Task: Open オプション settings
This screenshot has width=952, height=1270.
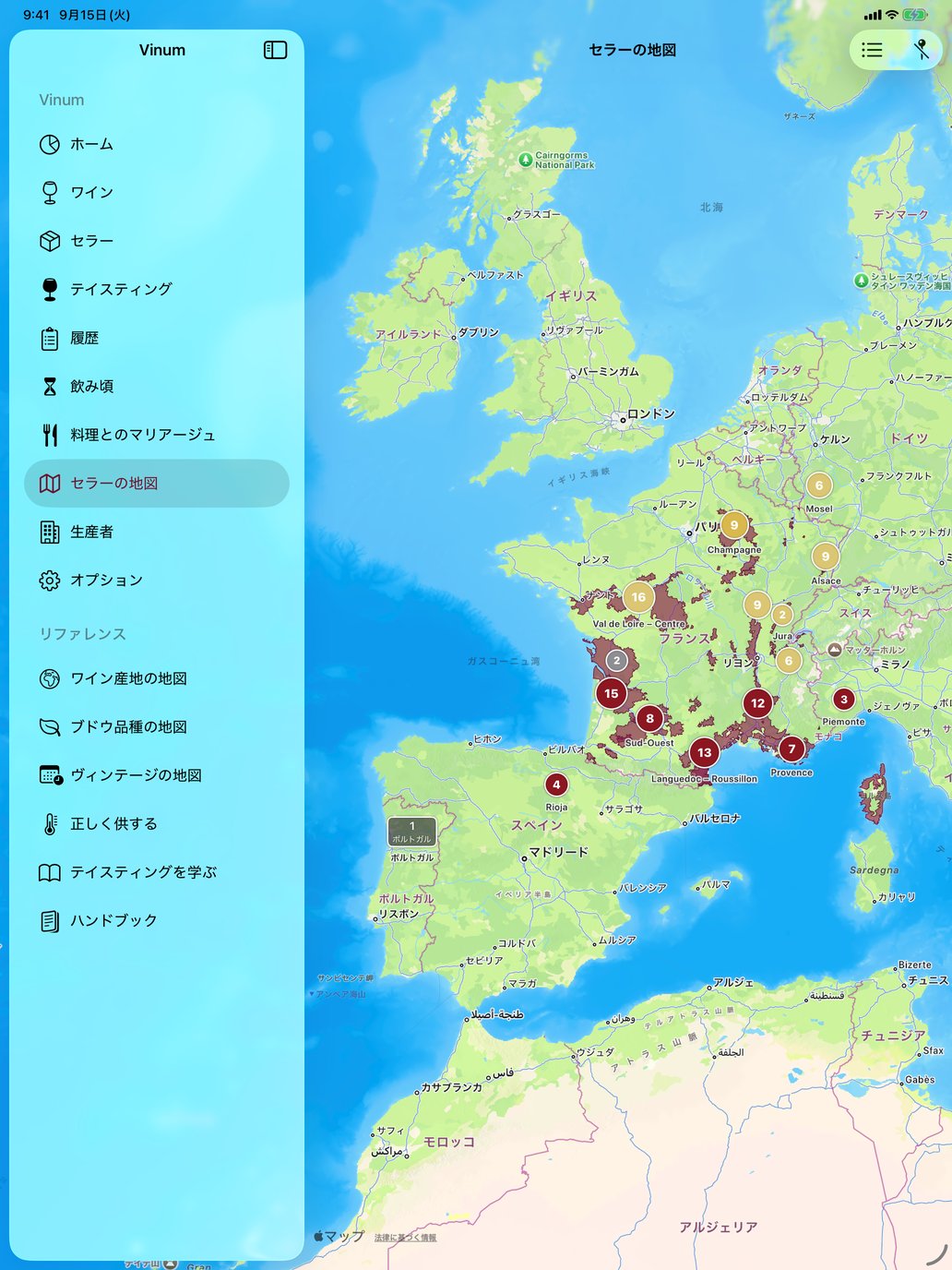Action: pos(157,580)
